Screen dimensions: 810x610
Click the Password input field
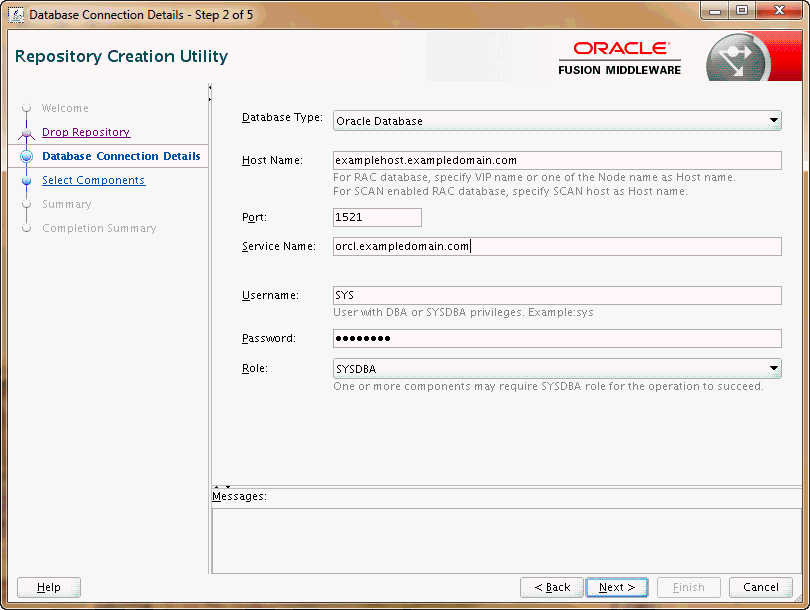557,338
